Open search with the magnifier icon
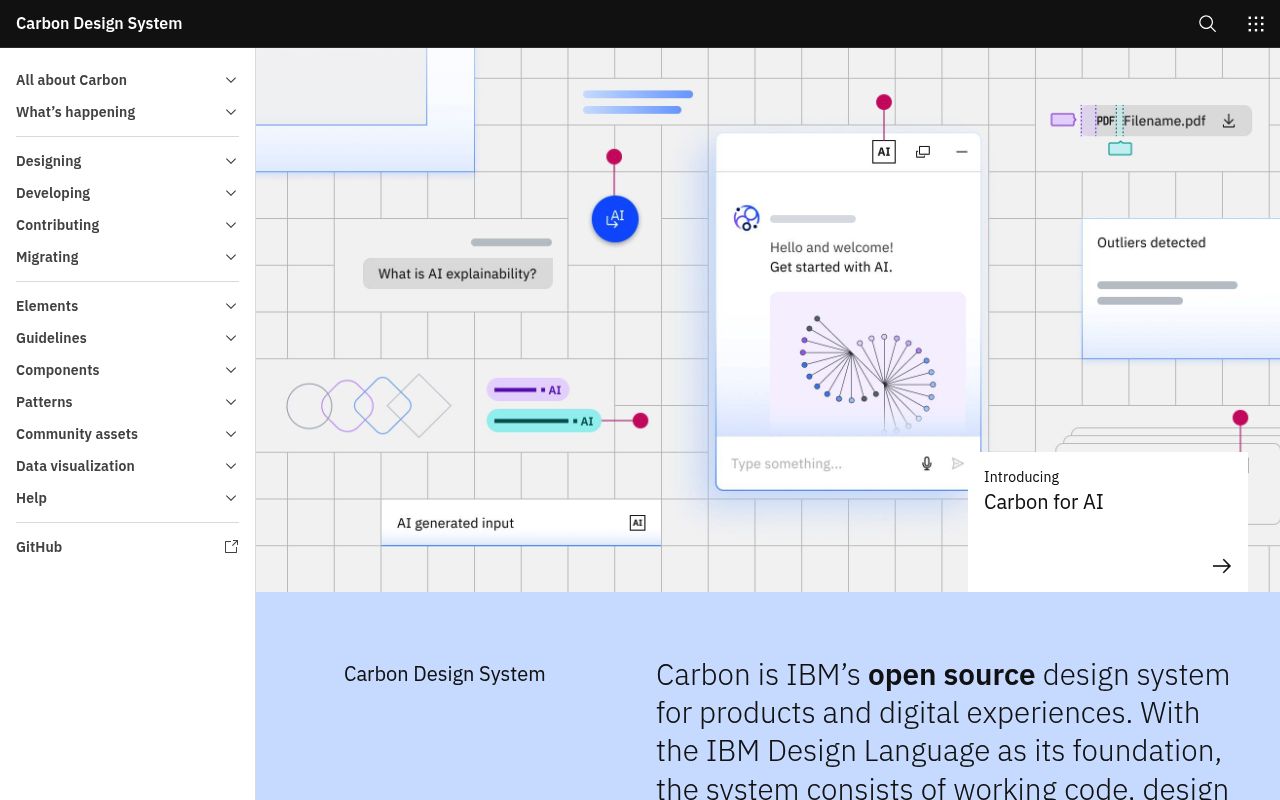 pyautogui.click(x=1207, y=23)
